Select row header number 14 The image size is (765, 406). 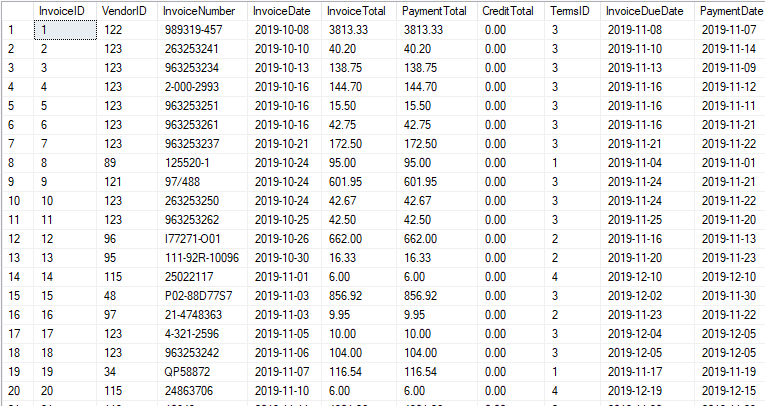[x=17, y=277]
